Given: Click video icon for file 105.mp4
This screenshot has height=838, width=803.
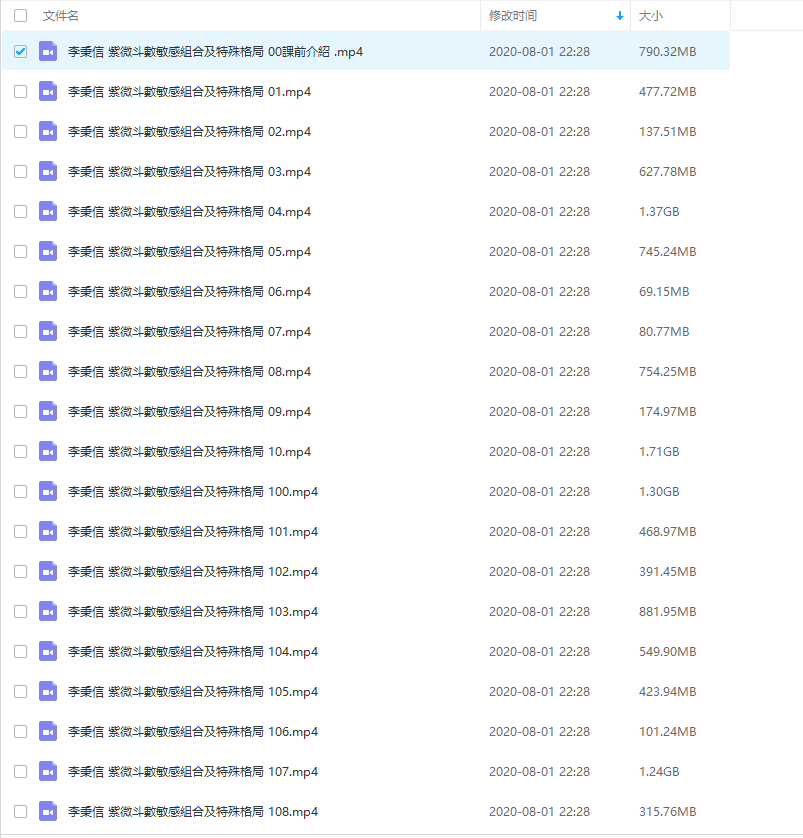Looking at the screenshot, I should point(48,692).
